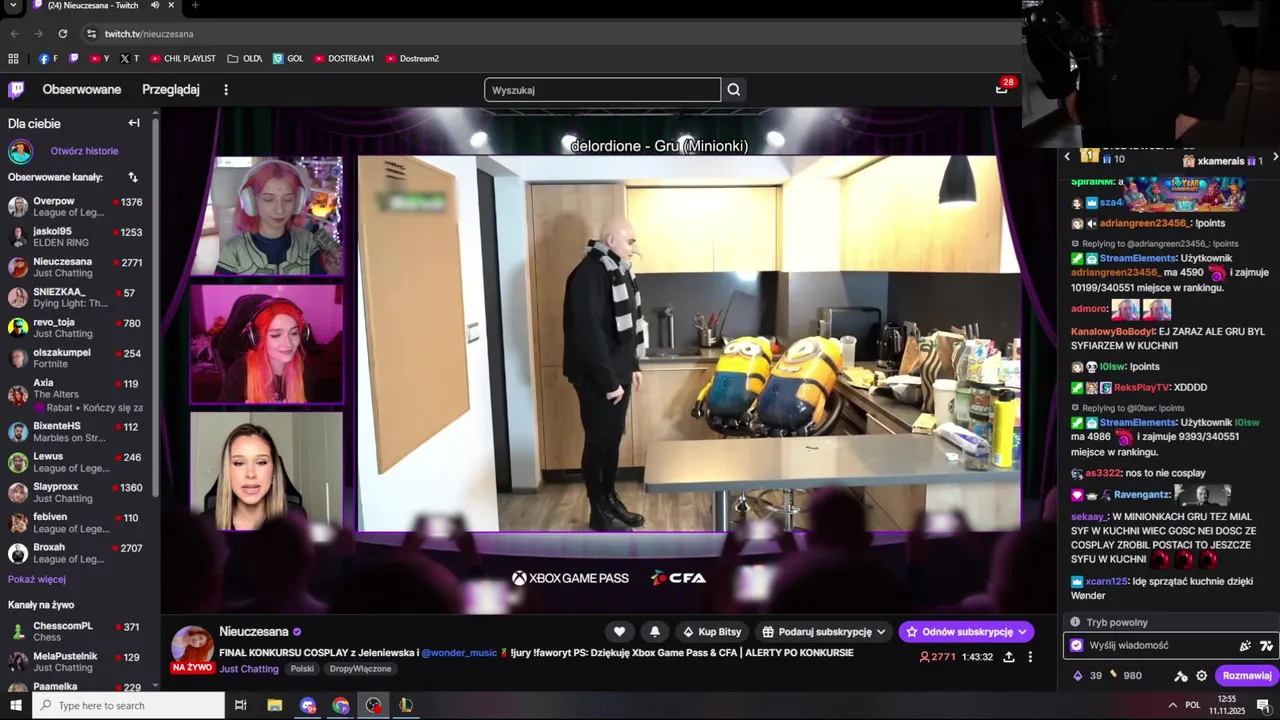
Task: Open the stream three-dot options menu
Action: coord(1030,657)
